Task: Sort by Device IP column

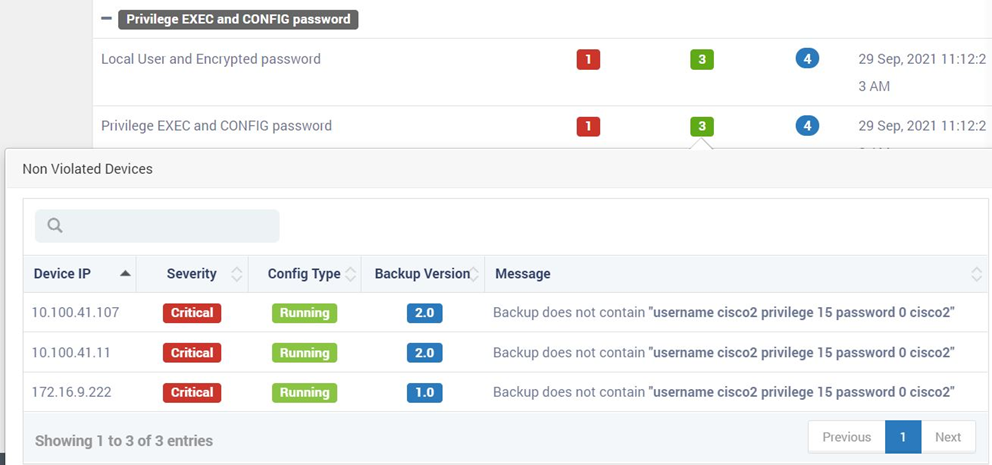Action: [x=80, y=274]
